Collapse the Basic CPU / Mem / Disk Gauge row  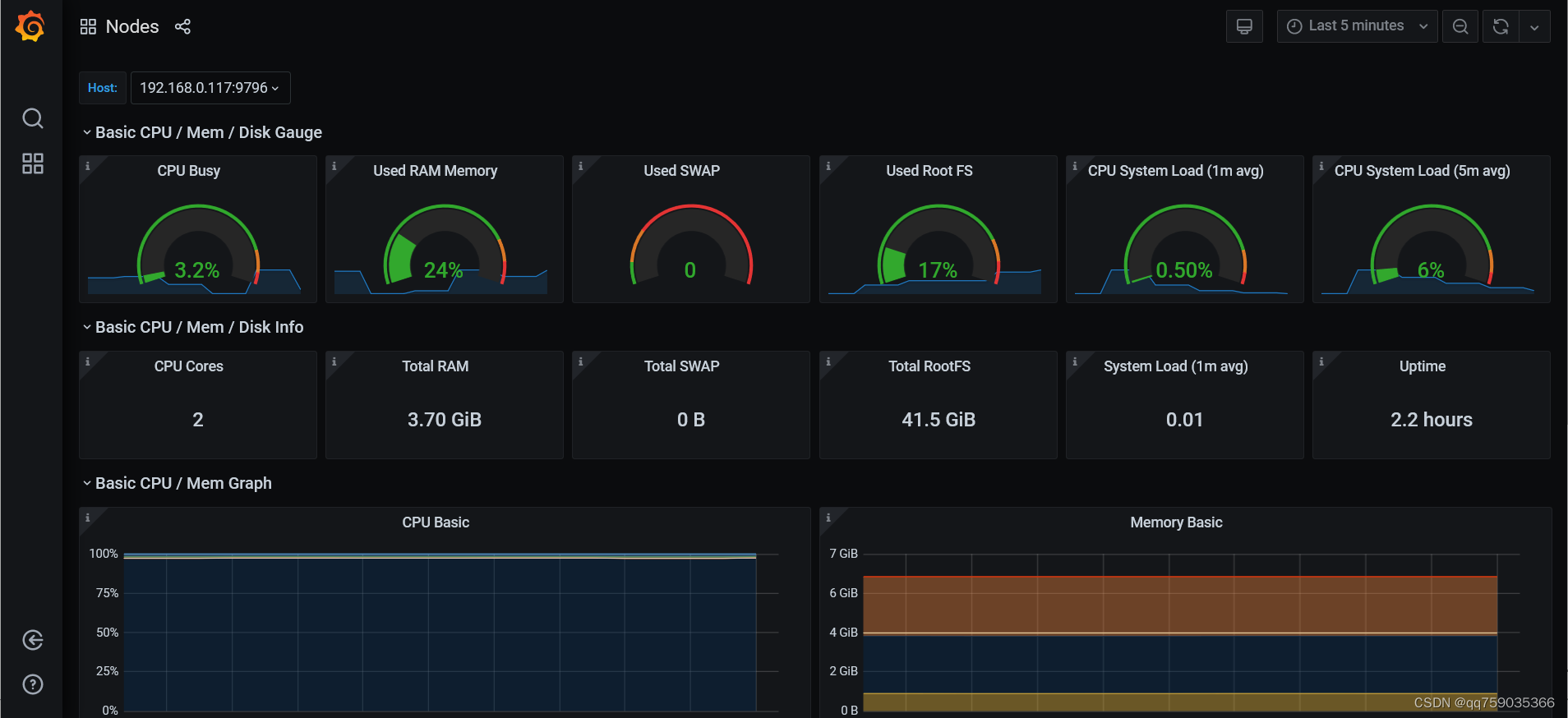coord(201,132)
